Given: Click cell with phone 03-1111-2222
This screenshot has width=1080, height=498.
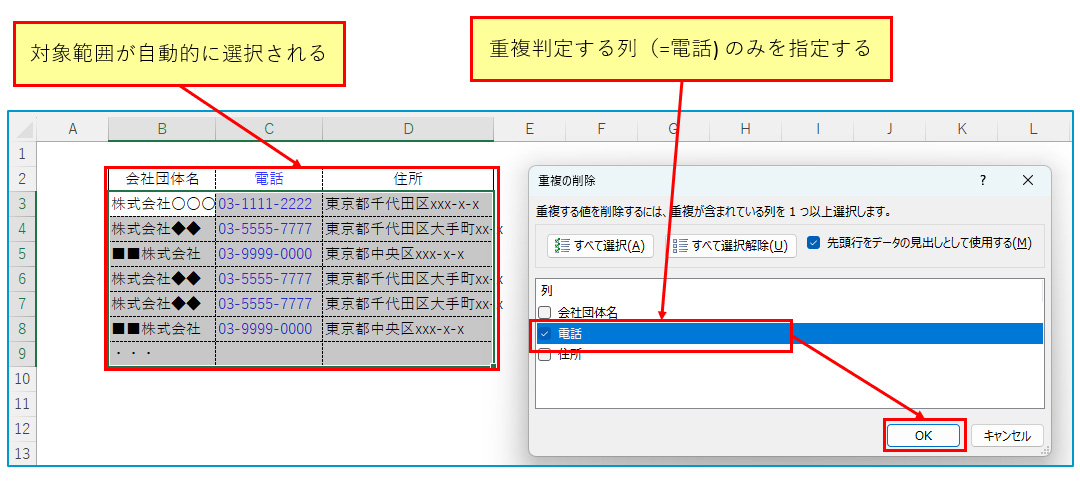Looking at the screenshot, I should coord(266,204).
